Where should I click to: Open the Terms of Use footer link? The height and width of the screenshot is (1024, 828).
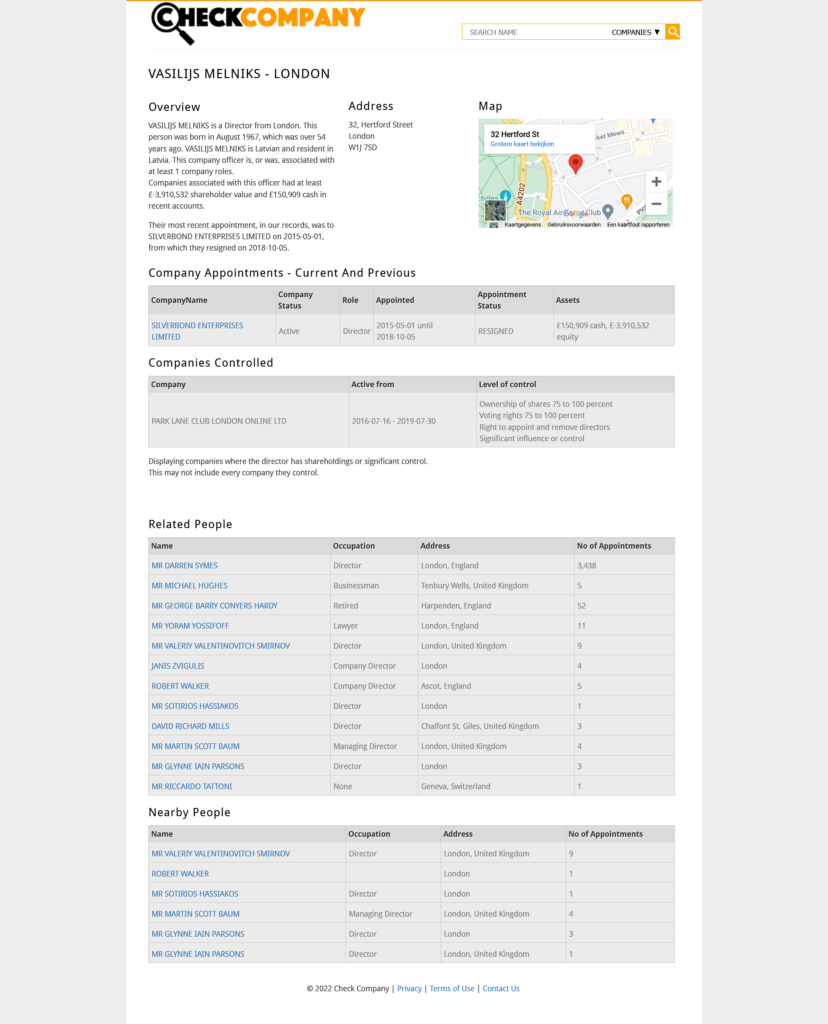click(x=452, y=989)
